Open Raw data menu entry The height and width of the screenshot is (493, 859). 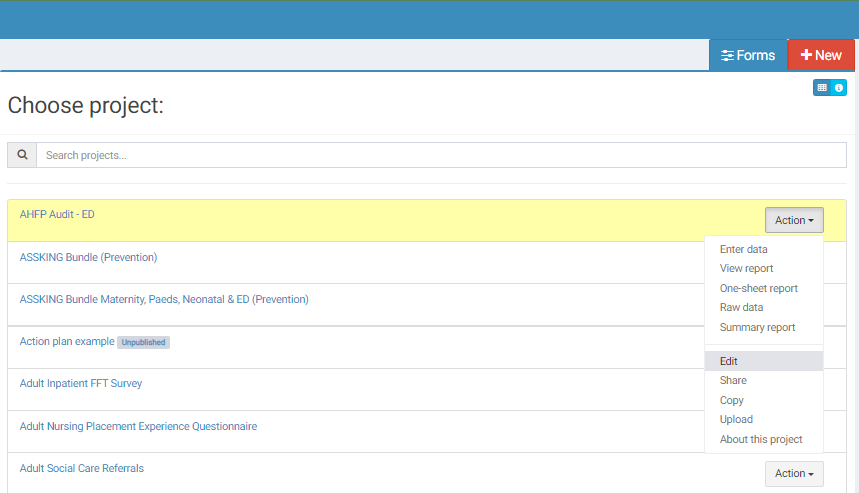click(741, 307)
